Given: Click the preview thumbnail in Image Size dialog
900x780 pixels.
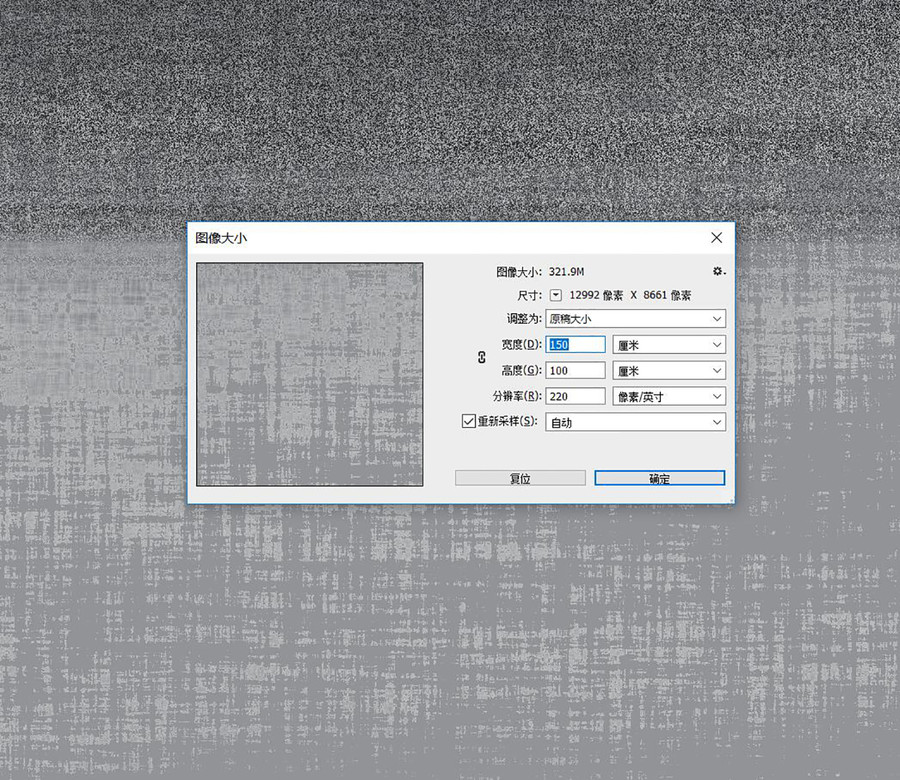Looking at the screenshot, I should coord(310,374).
